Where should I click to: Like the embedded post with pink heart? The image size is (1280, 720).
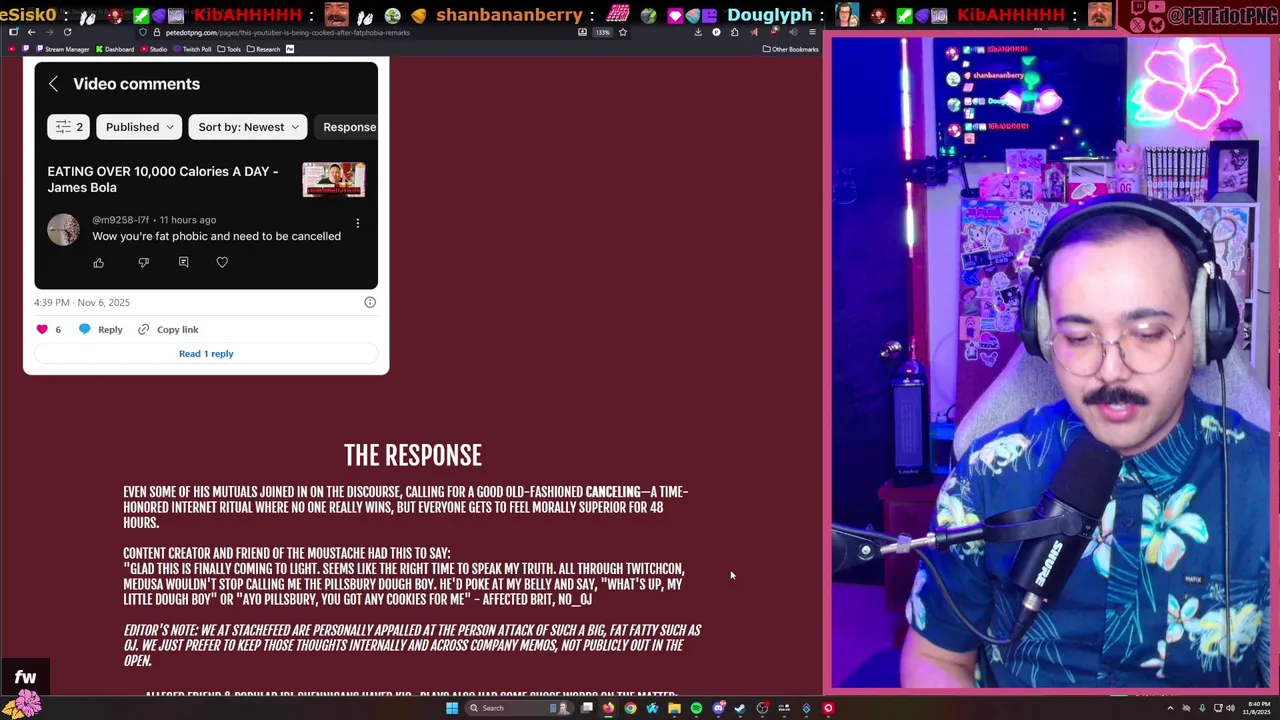coord(42,329)
